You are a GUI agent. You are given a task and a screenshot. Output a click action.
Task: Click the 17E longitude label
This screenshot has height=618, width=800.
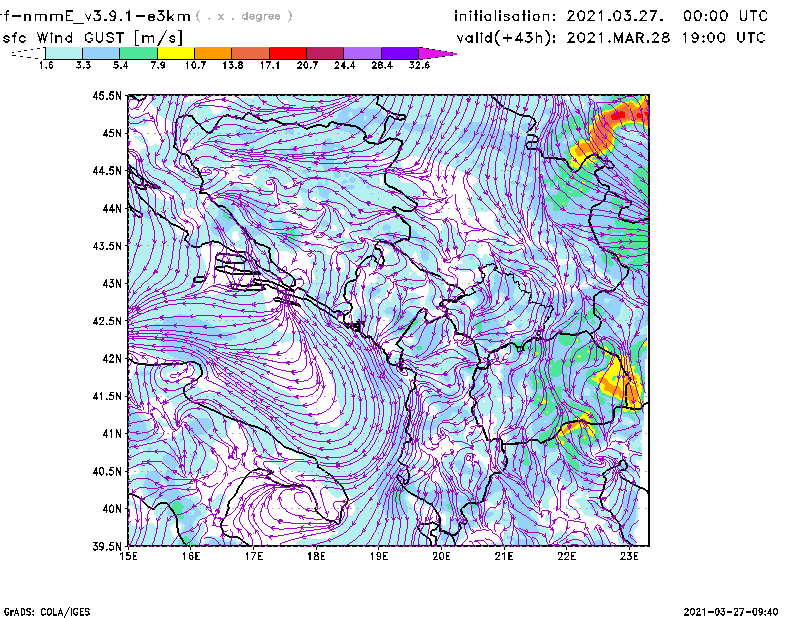[254, 556]
